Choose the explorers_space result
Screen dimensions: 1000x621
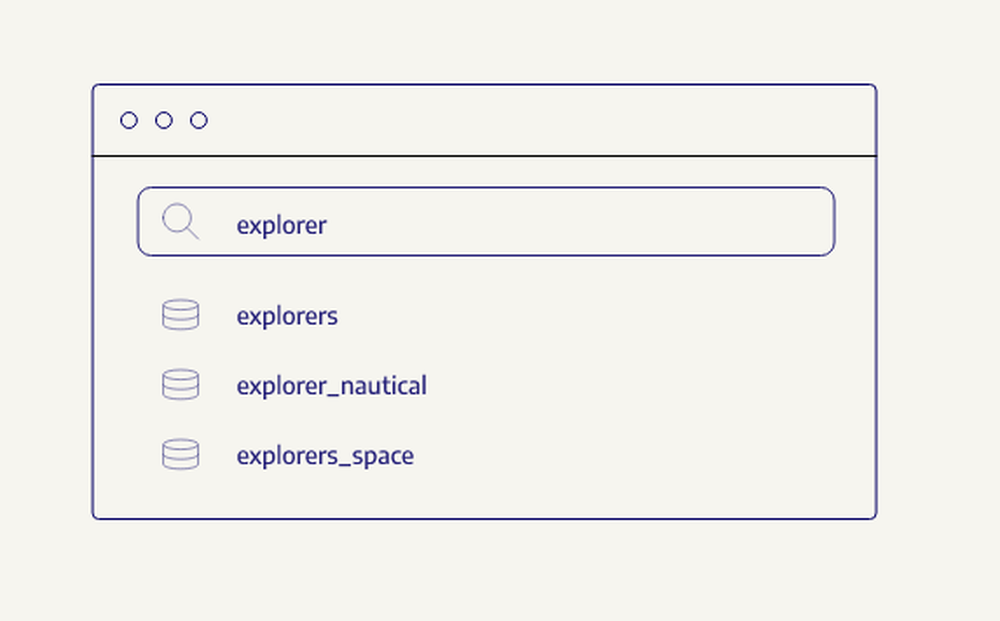325,456
